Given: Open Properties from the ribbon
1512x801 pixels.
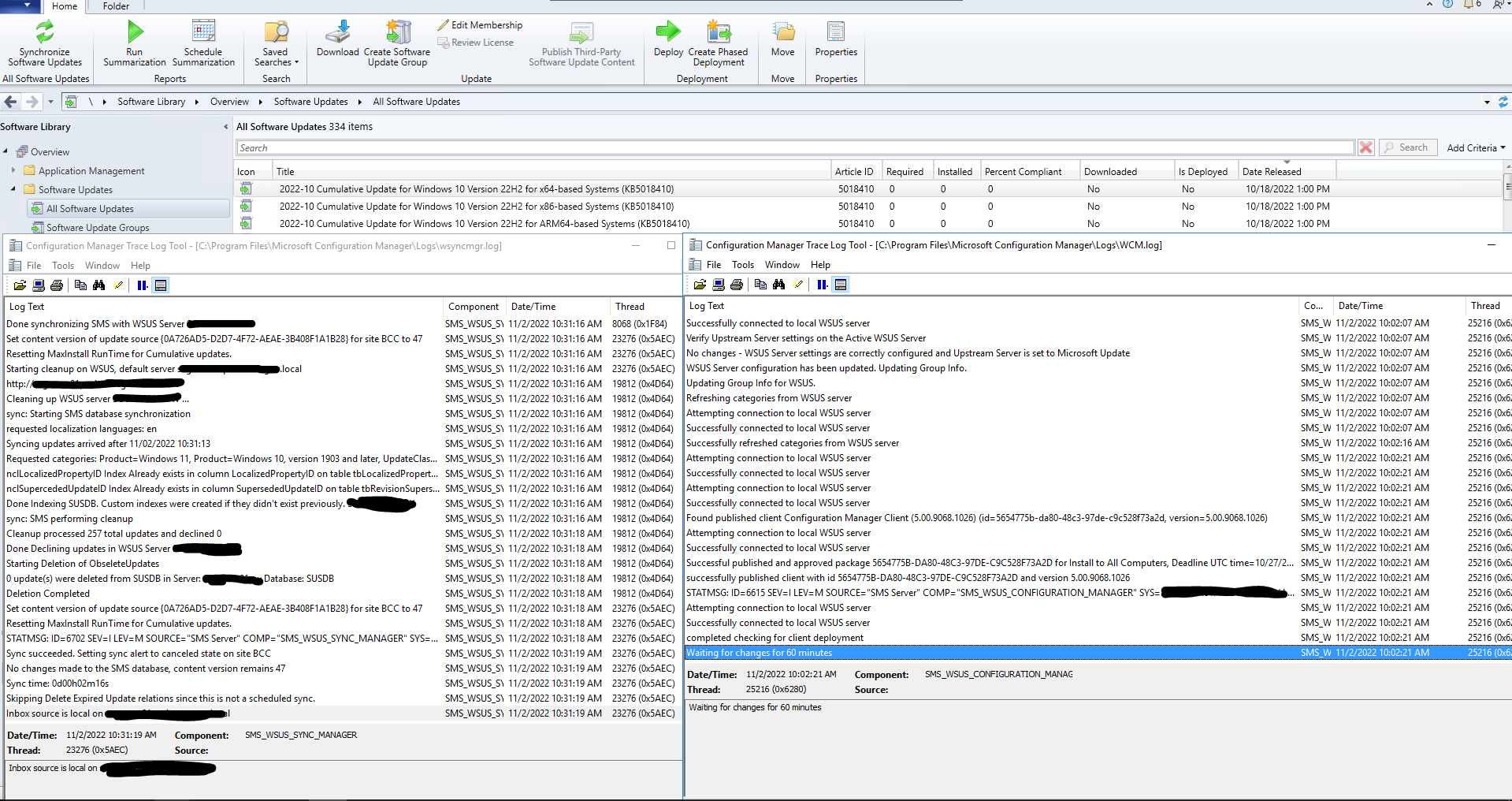Looking at the screenshot, I should [836, 39].
